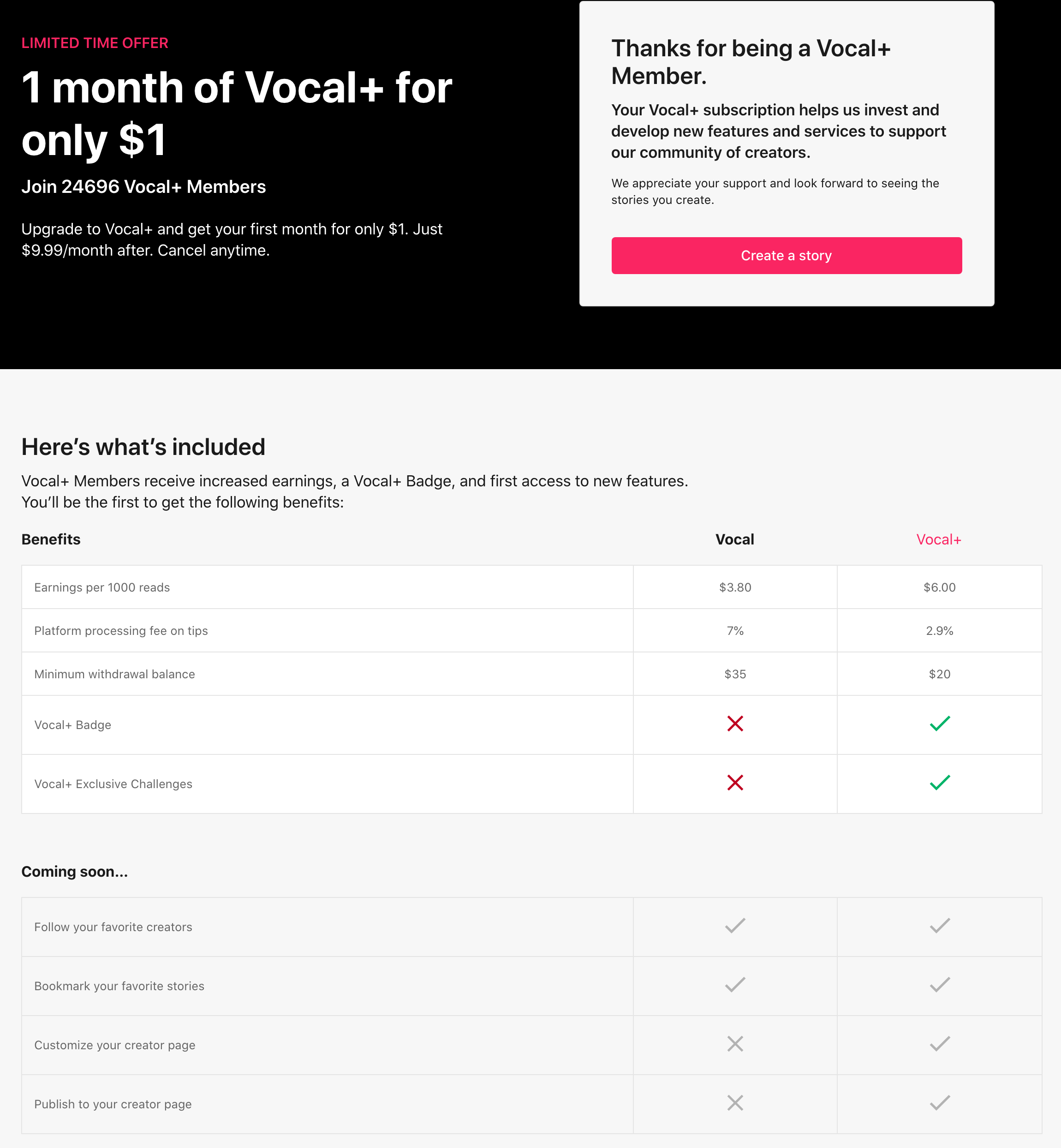
Task: Select the Vocal column header
Action: click(734, 539)
